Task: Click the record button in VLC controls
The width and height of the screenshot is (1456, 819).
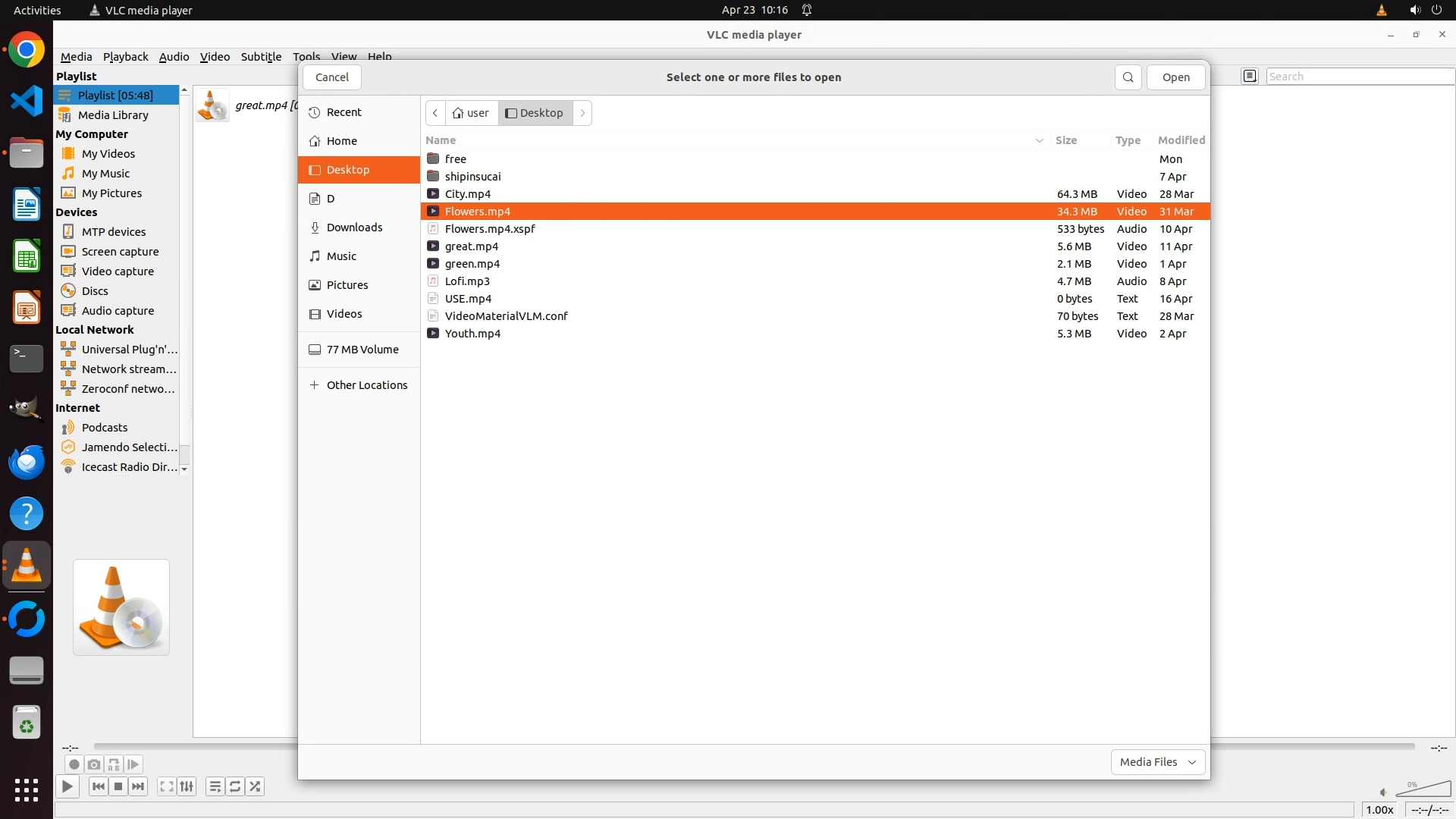Action: pyautogui.click(x=74, y=764)
